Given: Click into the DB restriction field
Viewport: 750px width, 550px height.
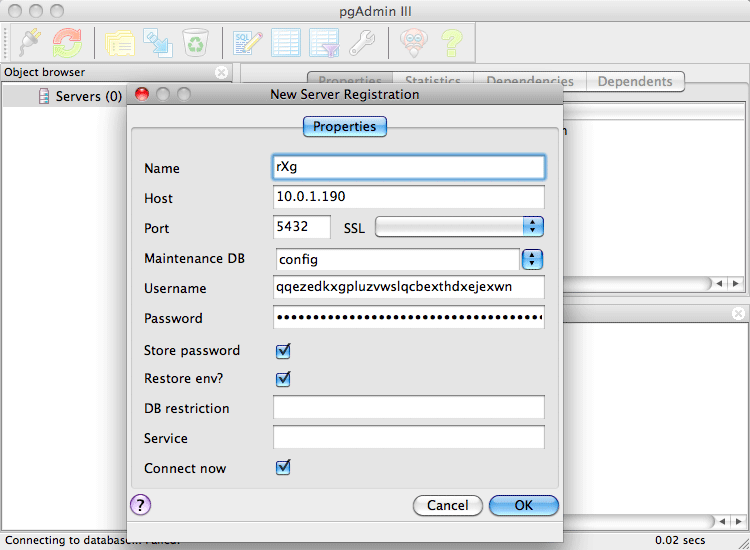Looking at the screenshot, I should click(x=408, y=407).
